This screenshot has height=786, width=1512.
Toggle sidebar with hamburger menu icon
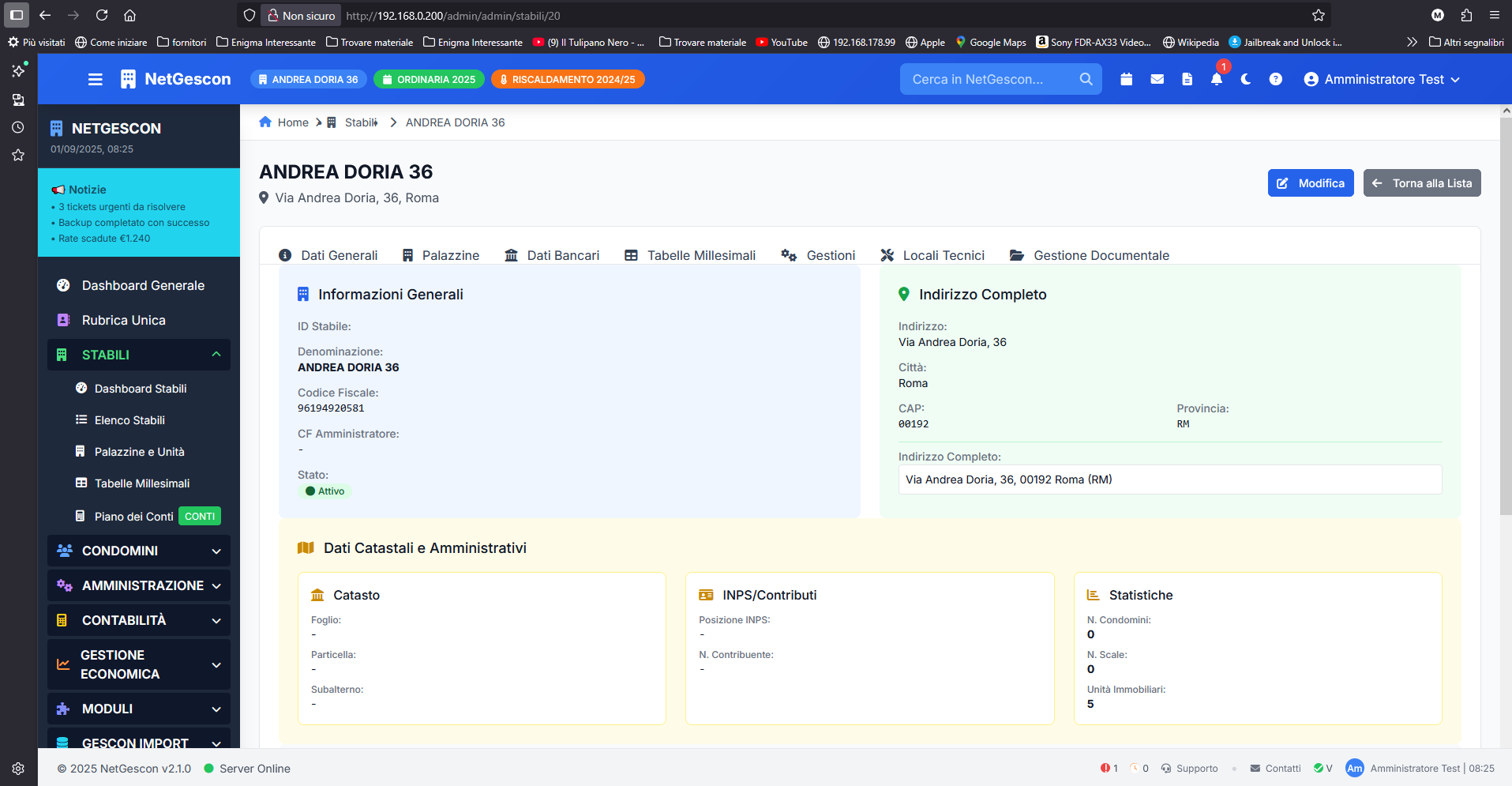pyautogui.click(x=96, y=79)
